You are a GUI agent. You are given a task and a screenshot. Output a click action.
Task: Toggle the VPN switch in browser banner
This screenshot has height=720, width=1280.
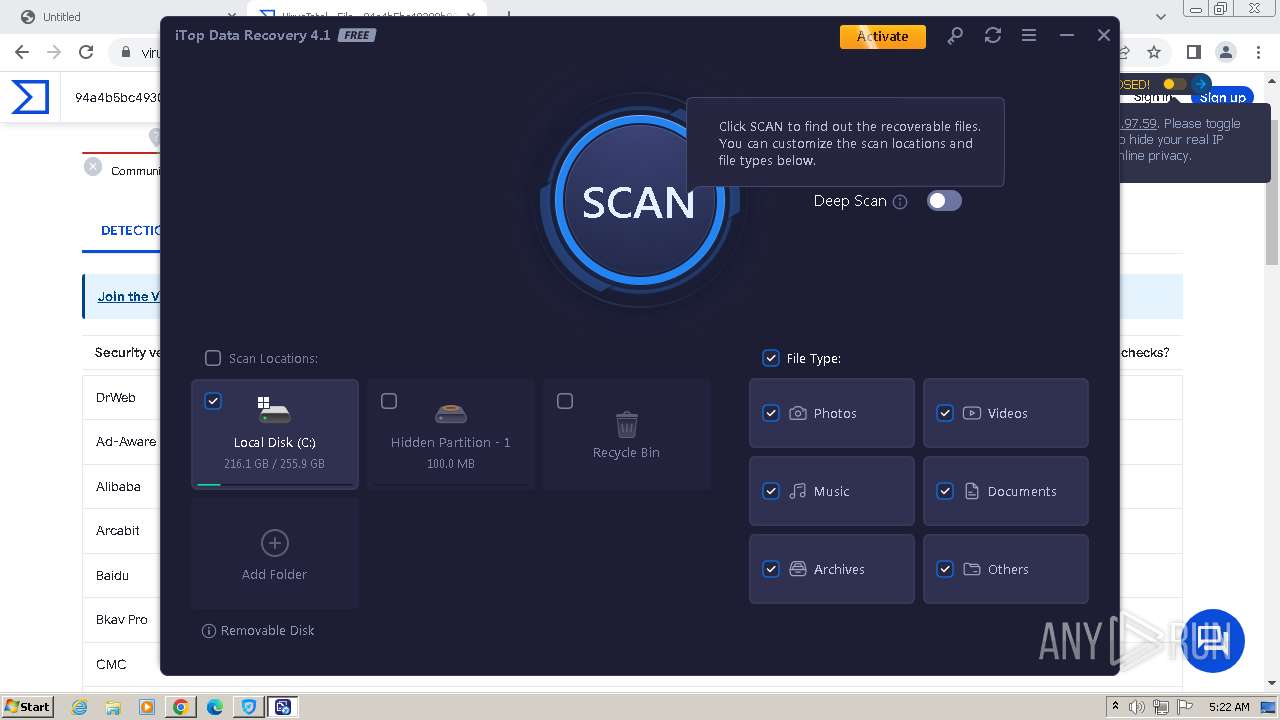(1174, 84)
